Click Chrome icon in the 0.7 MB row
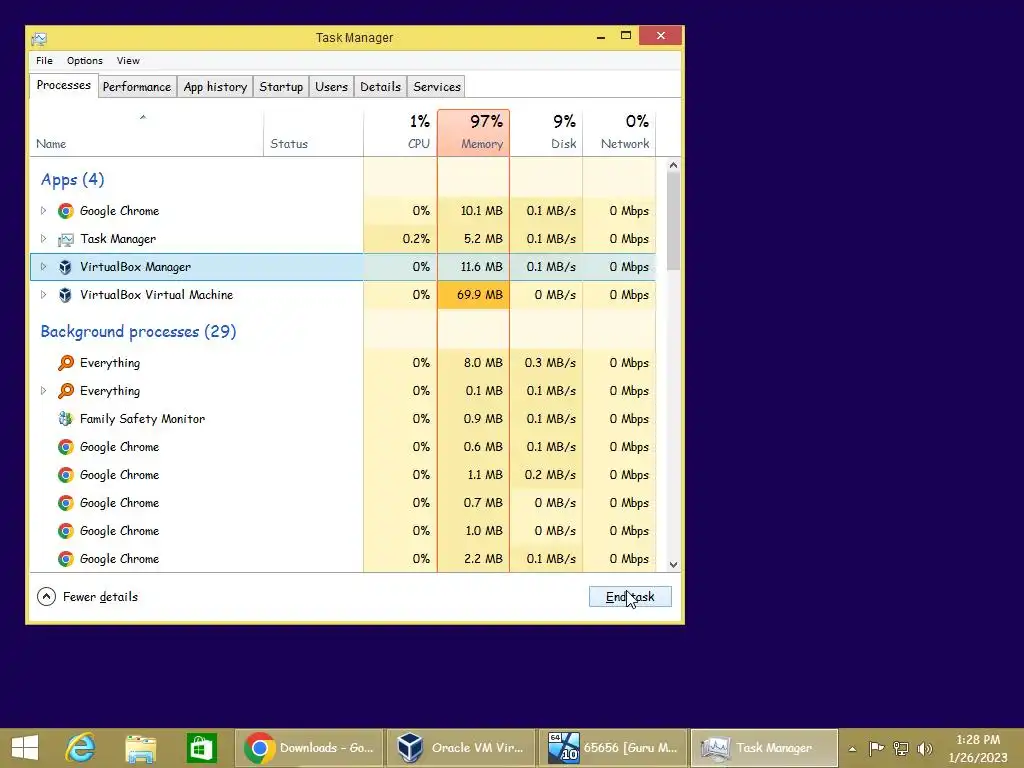 click(x=65, y=503)
